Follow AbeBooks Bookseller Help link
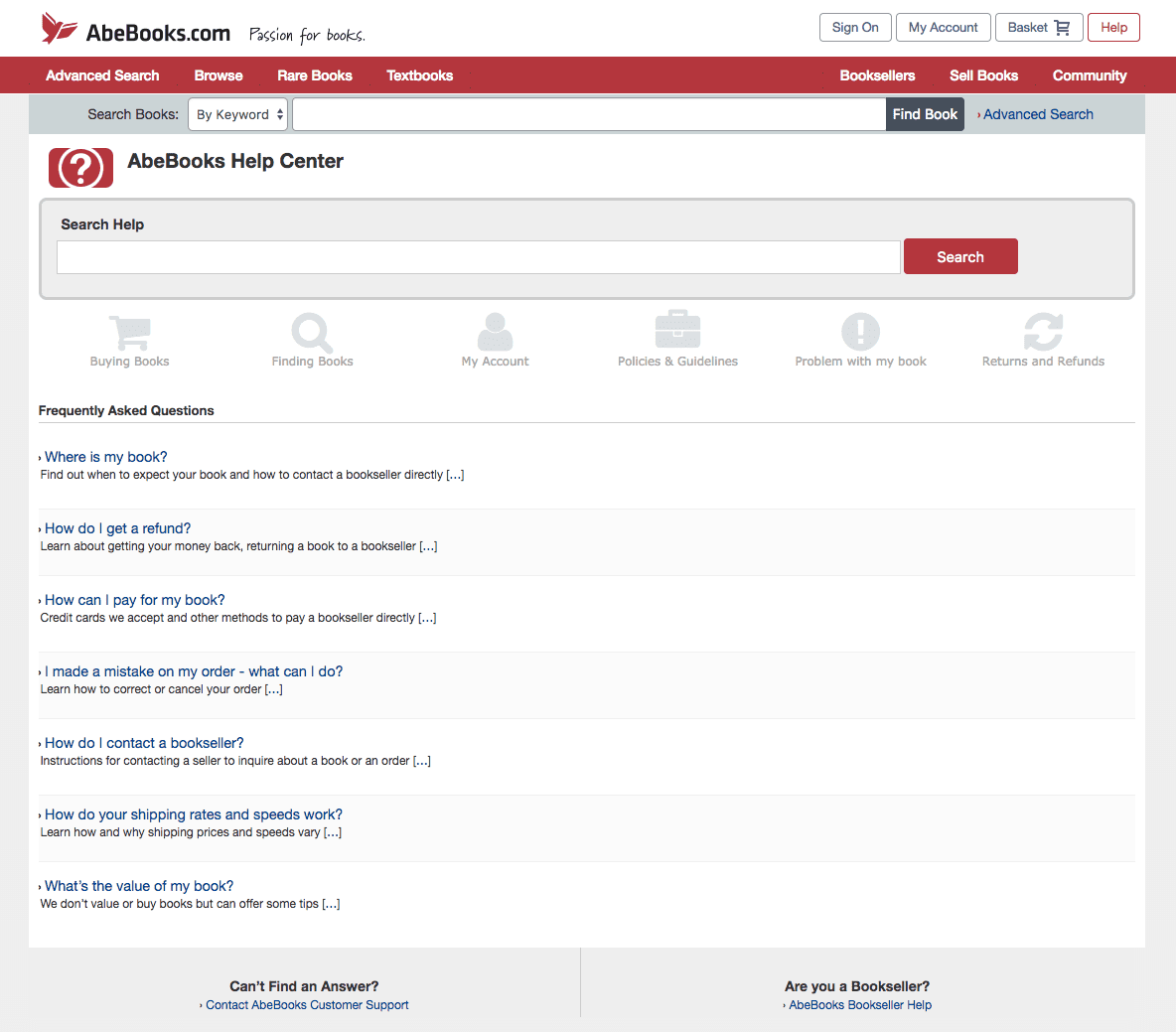The image size is (1176, 1032). [860, 1005]
